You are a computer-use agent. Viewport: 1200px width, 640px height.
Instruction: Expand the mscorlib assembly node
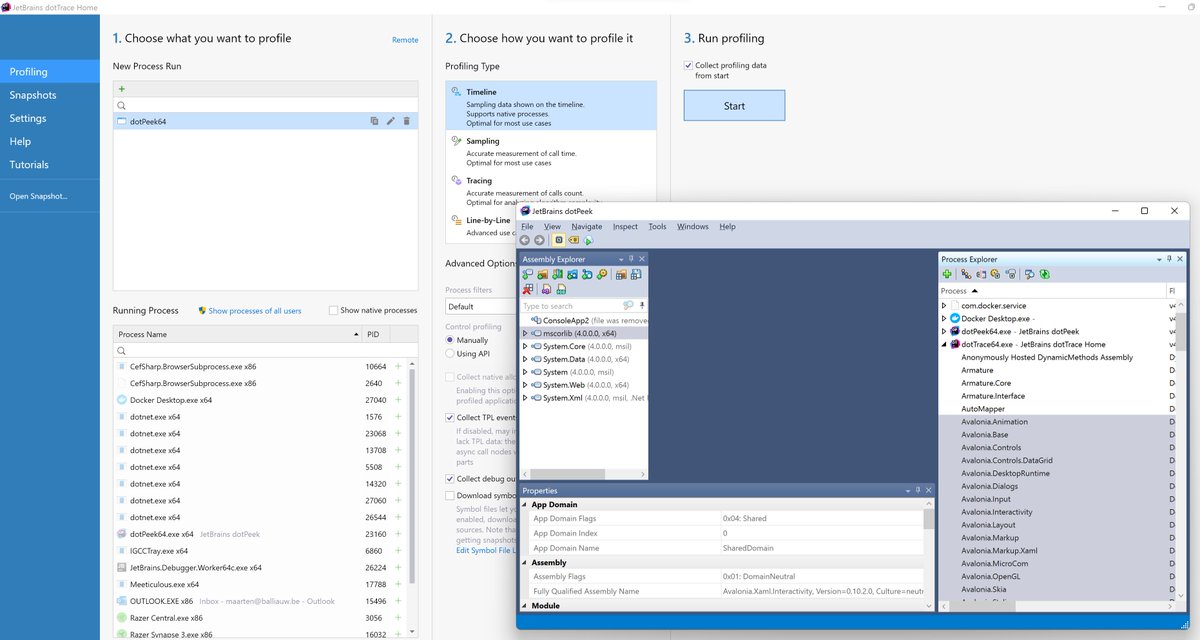(x=525, y=333)
